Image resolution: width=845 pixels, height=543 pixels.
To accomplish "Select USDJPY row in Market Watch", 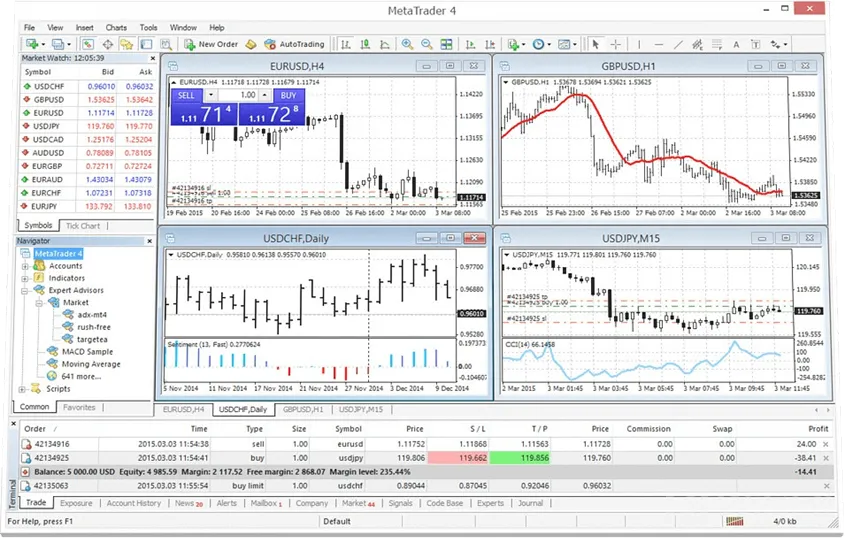I will tap(88, 127).
